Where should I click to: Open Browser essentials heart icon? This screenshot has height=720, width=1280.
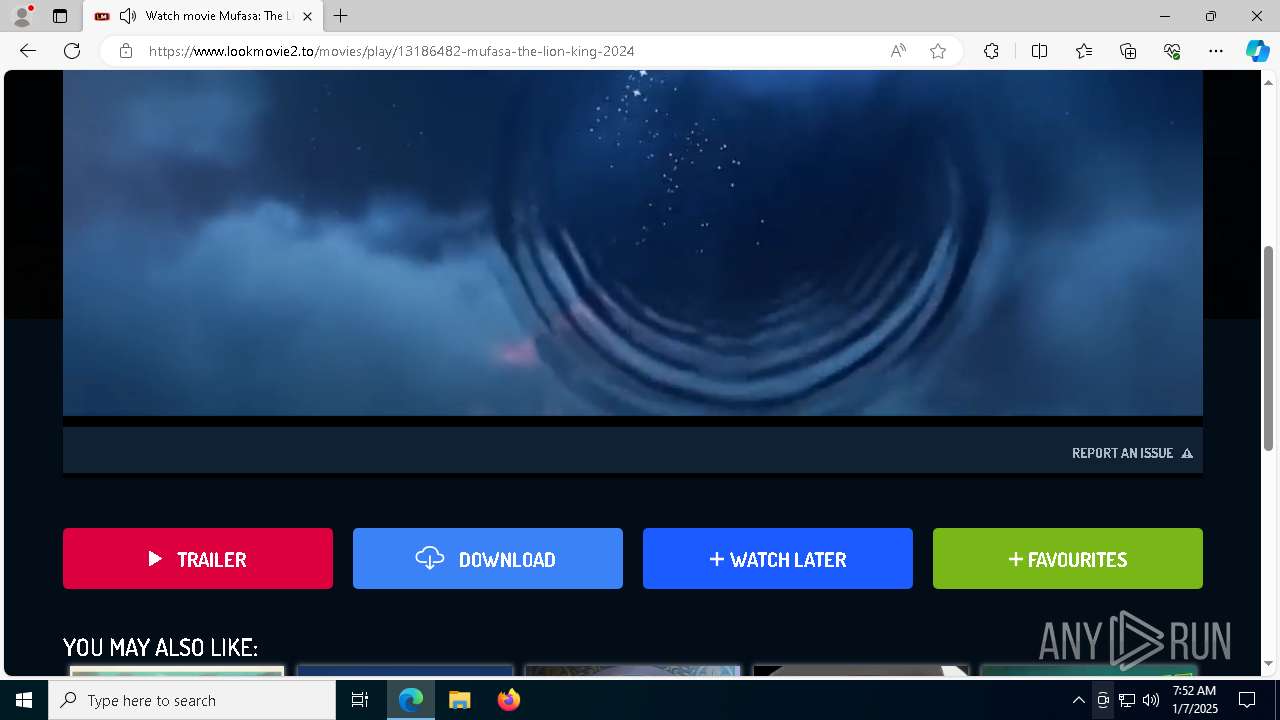pos(1172,51)
